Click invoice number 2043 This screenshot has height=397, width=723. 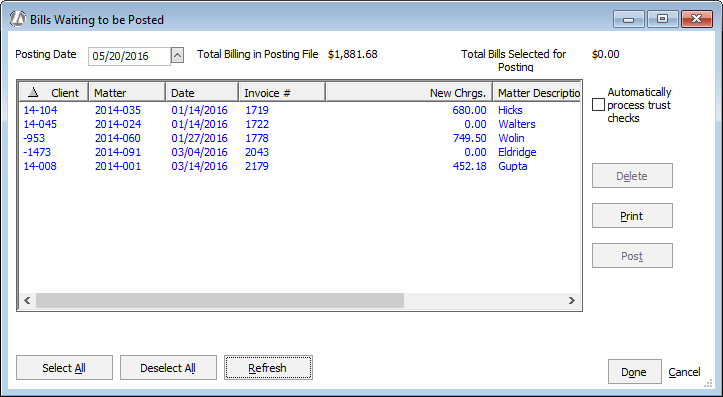pyautogui.click(x=257, y=152)
